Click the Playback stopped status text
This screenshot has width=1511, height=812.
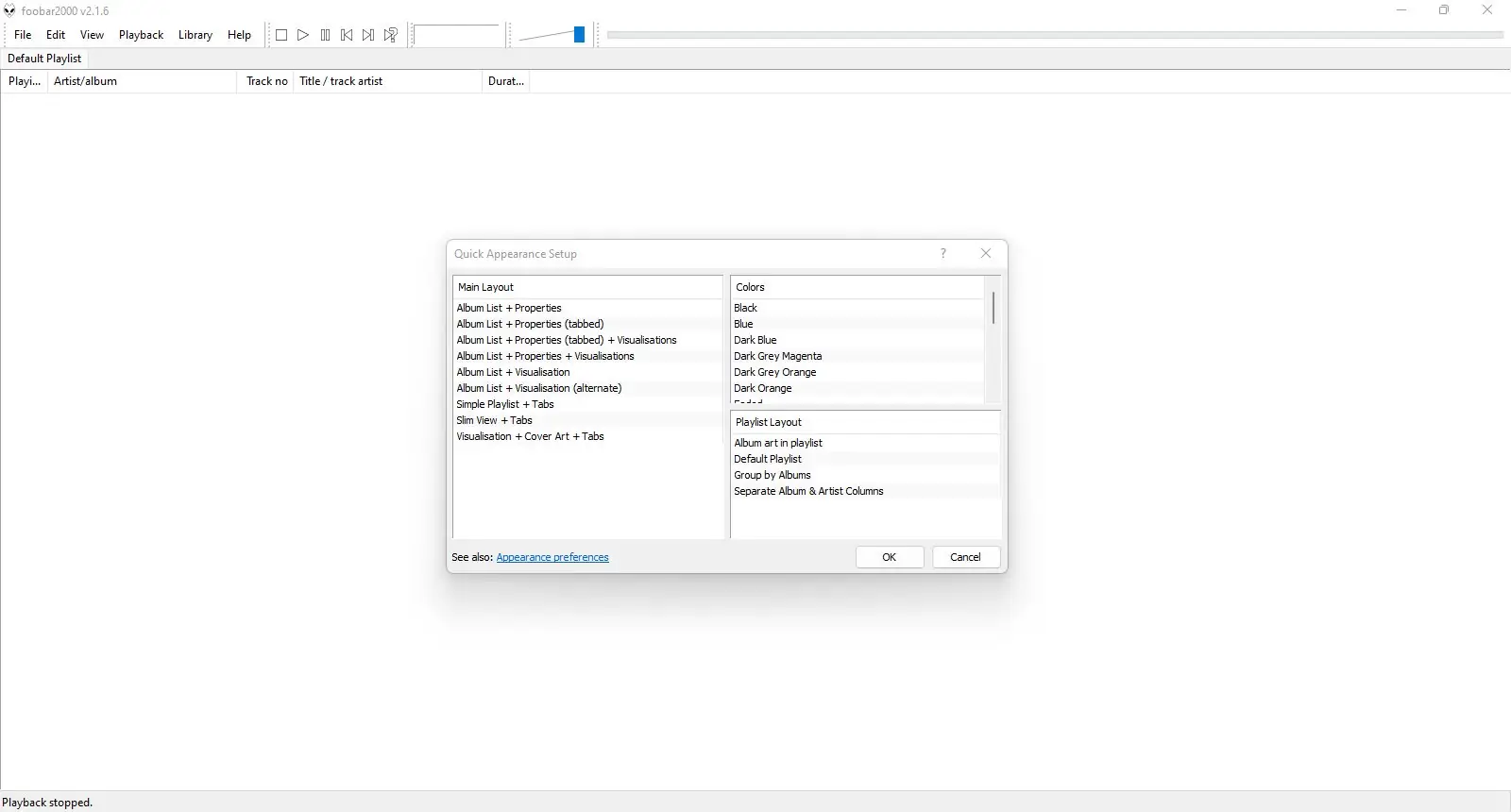point(47,803)
